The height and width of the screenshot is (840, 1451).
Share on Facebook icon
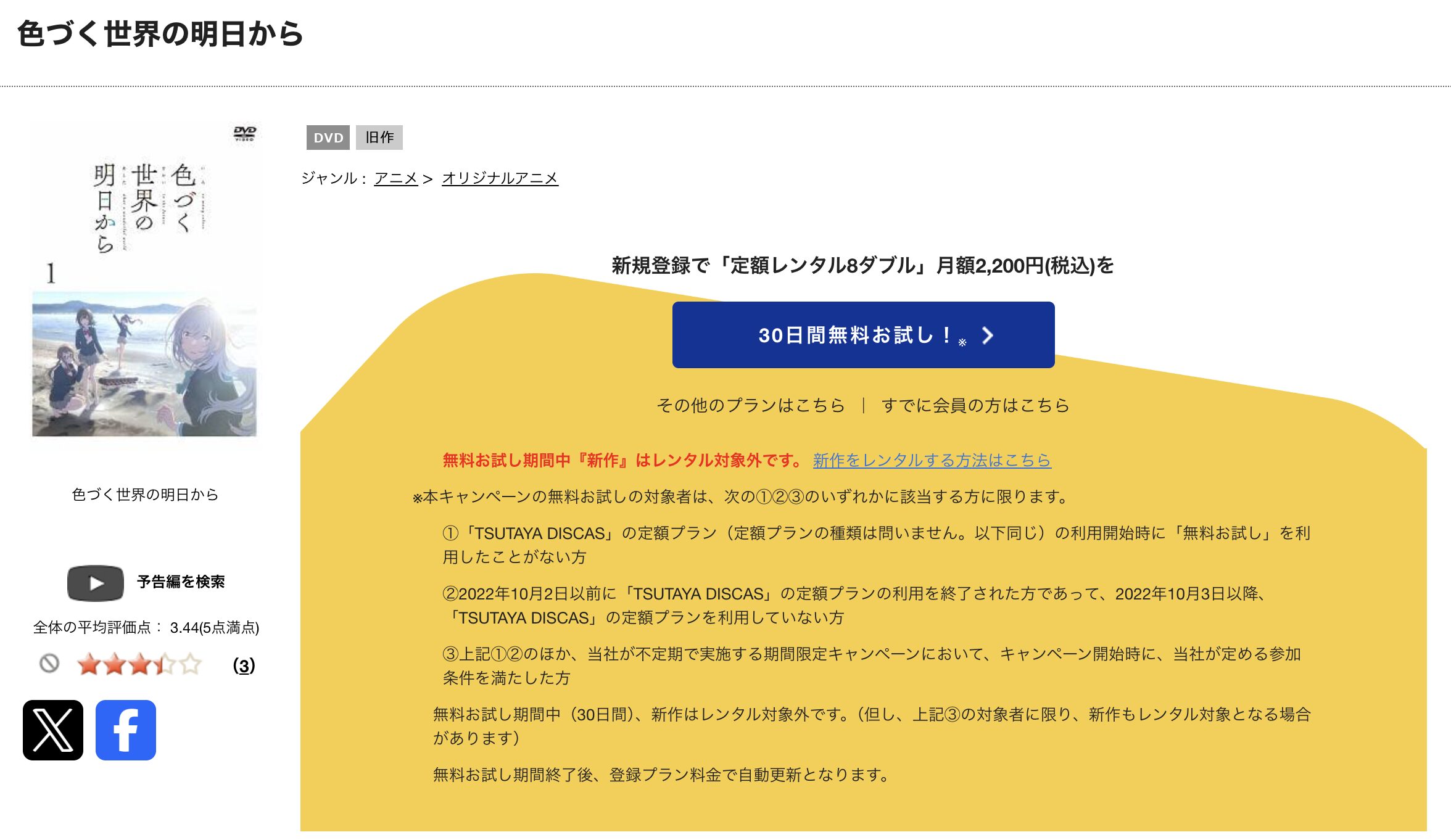pos(126,730)
